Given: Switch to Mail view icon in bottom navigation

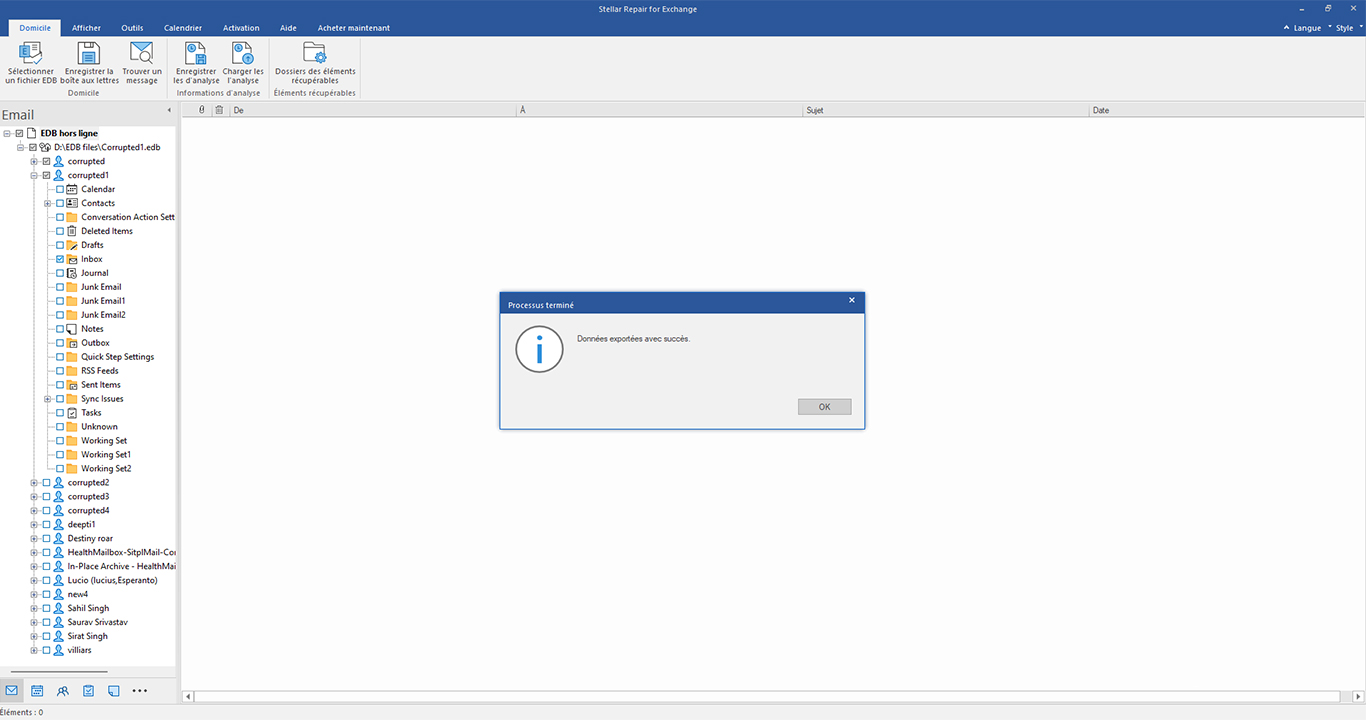Looking at the screenshot, I should click(x=12, y=690).
